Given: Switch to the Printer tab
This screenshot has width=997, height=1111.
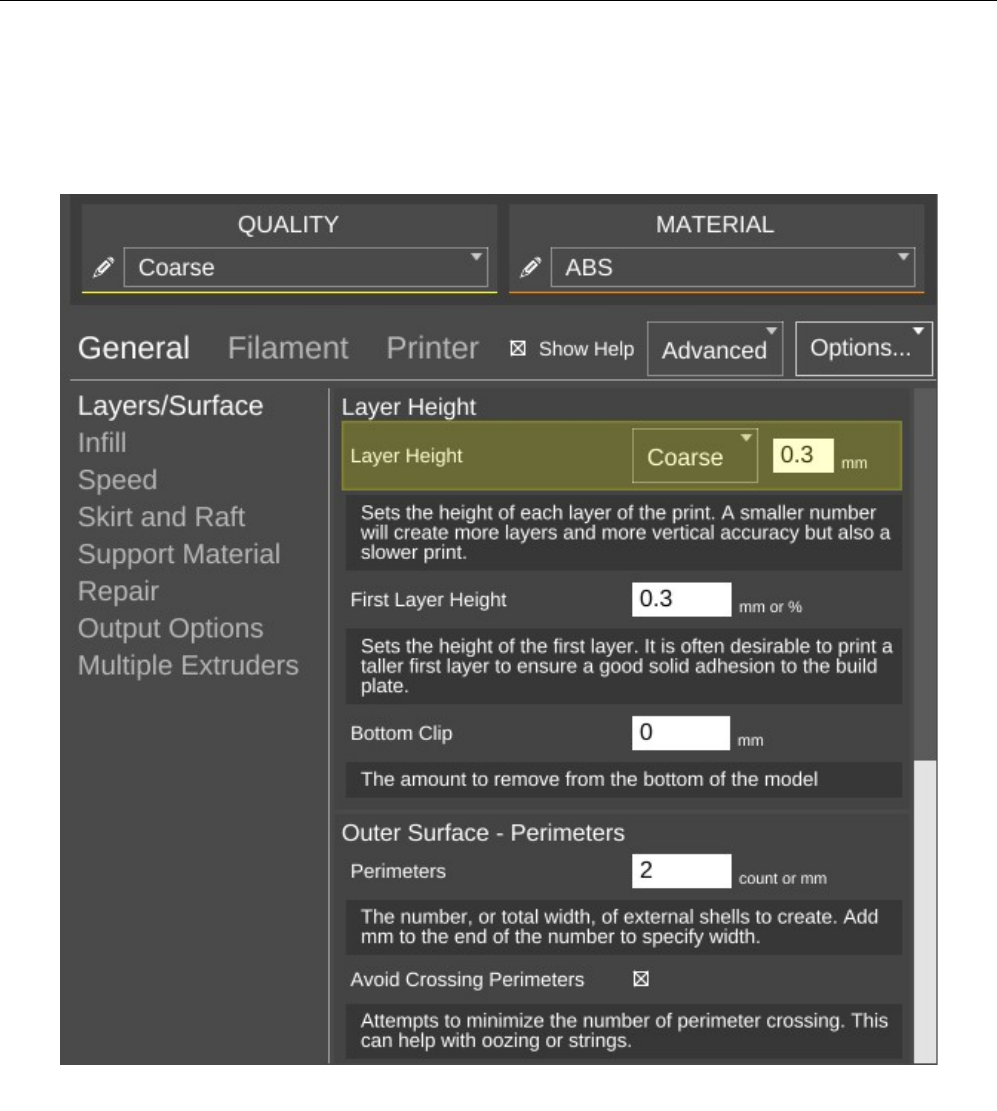Looking at the screenshot, I should pos(432,348).
